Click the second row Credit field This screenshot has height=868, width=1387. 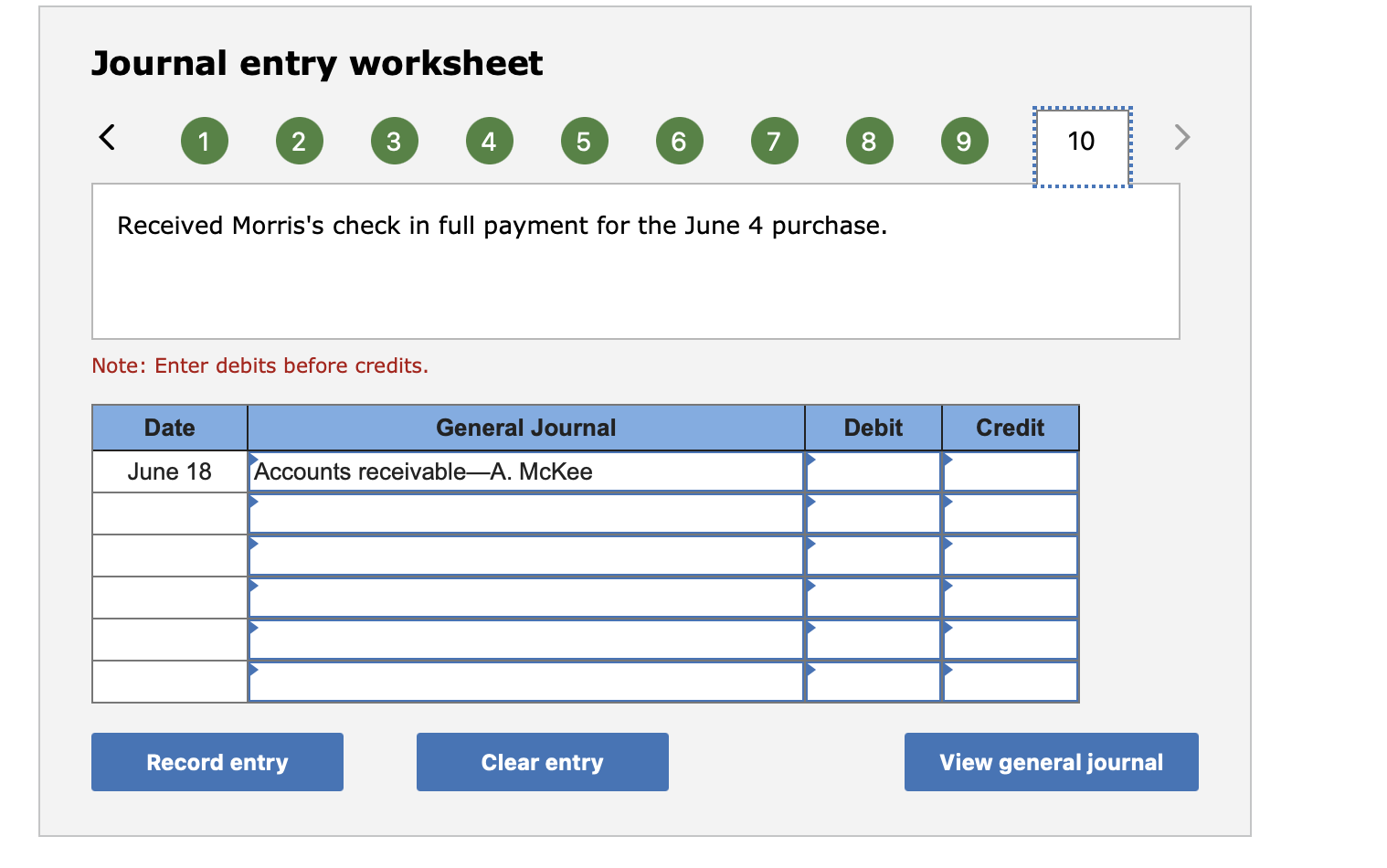coord(1011,513)
